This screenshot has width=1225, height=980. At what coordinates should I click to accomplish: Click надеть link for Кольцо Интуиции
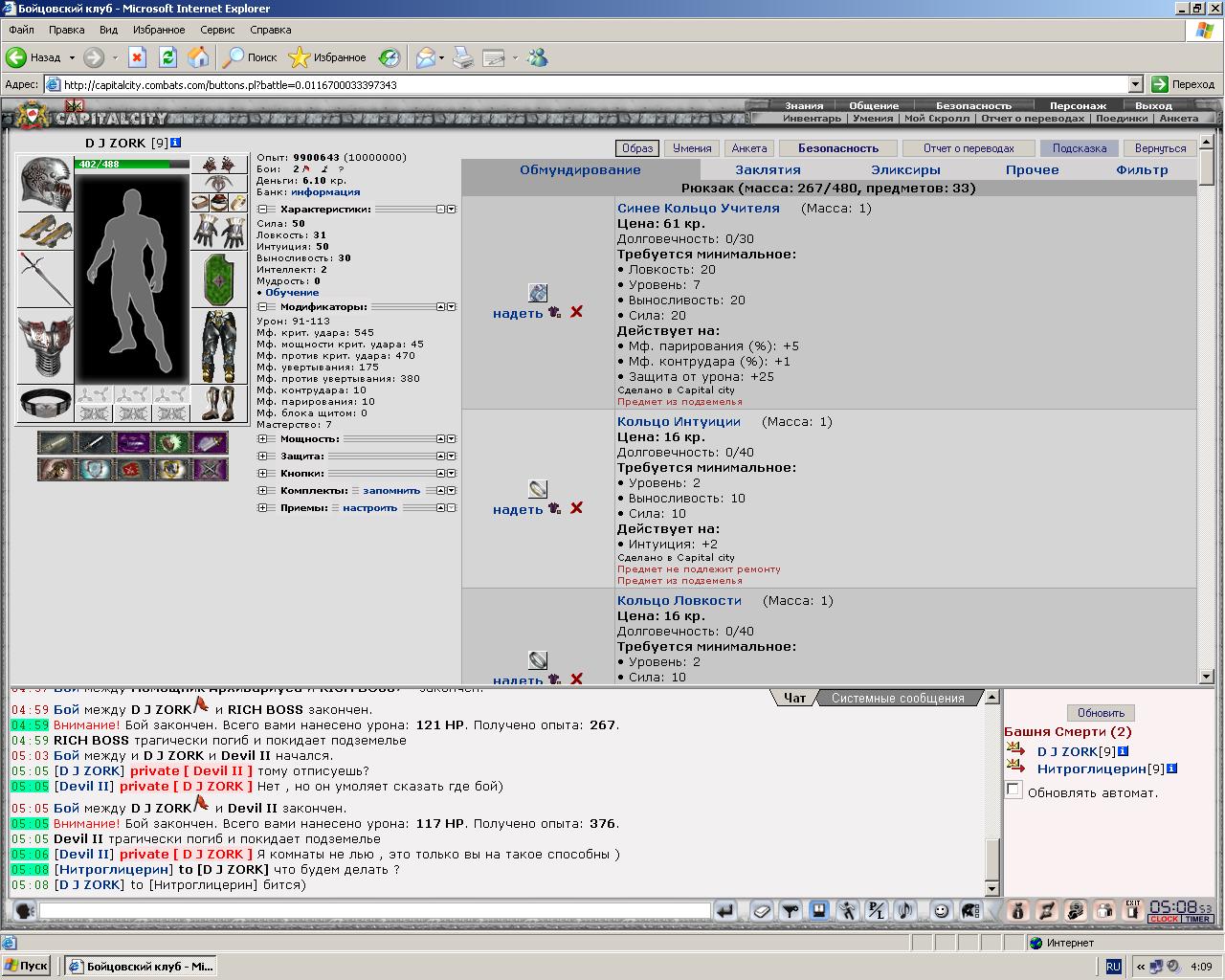(x=518, y=509)
